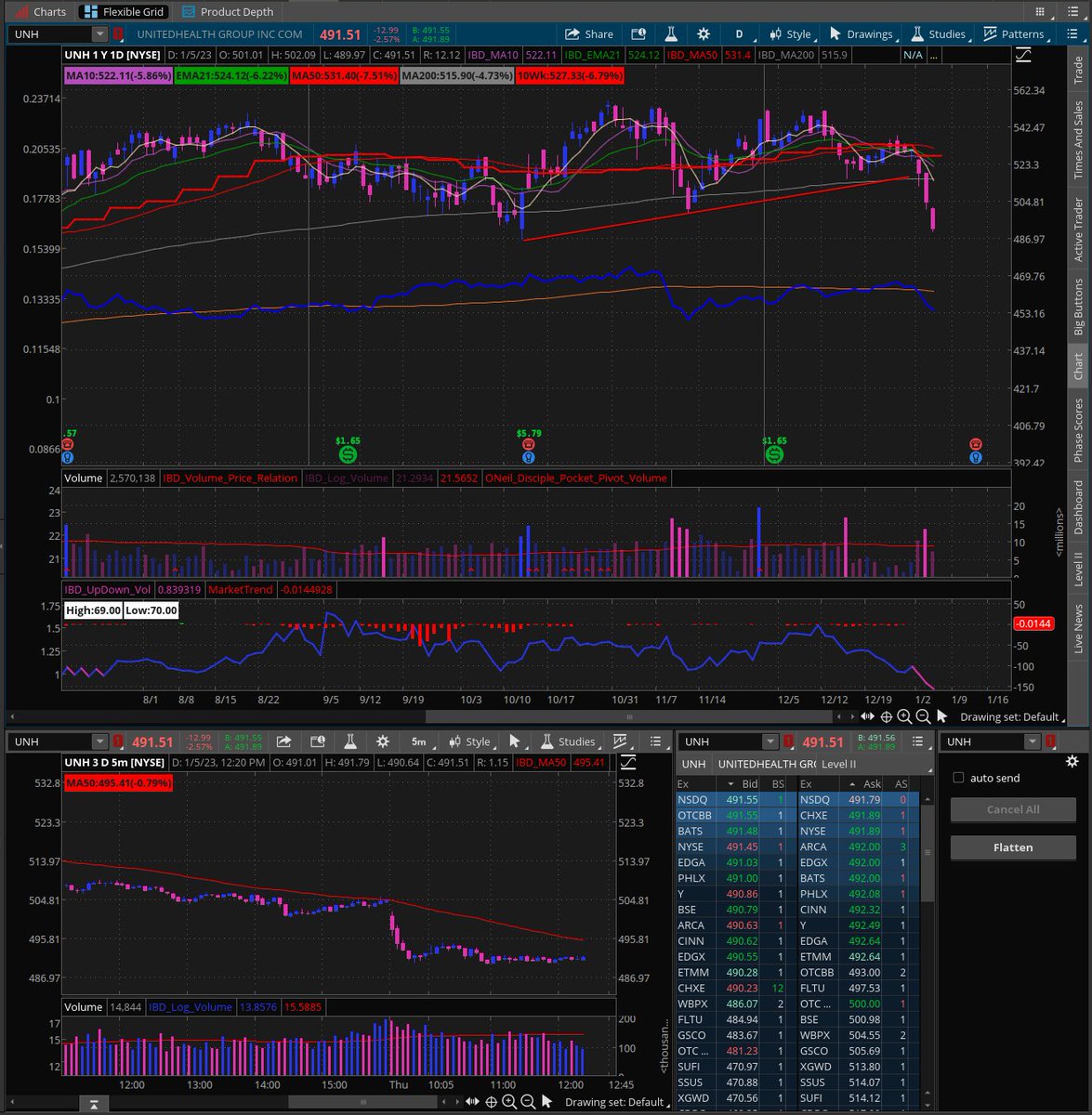1092x1115 pixels.
Task: Open the 5m chart list options menu icon
Action: pos(656,741)
